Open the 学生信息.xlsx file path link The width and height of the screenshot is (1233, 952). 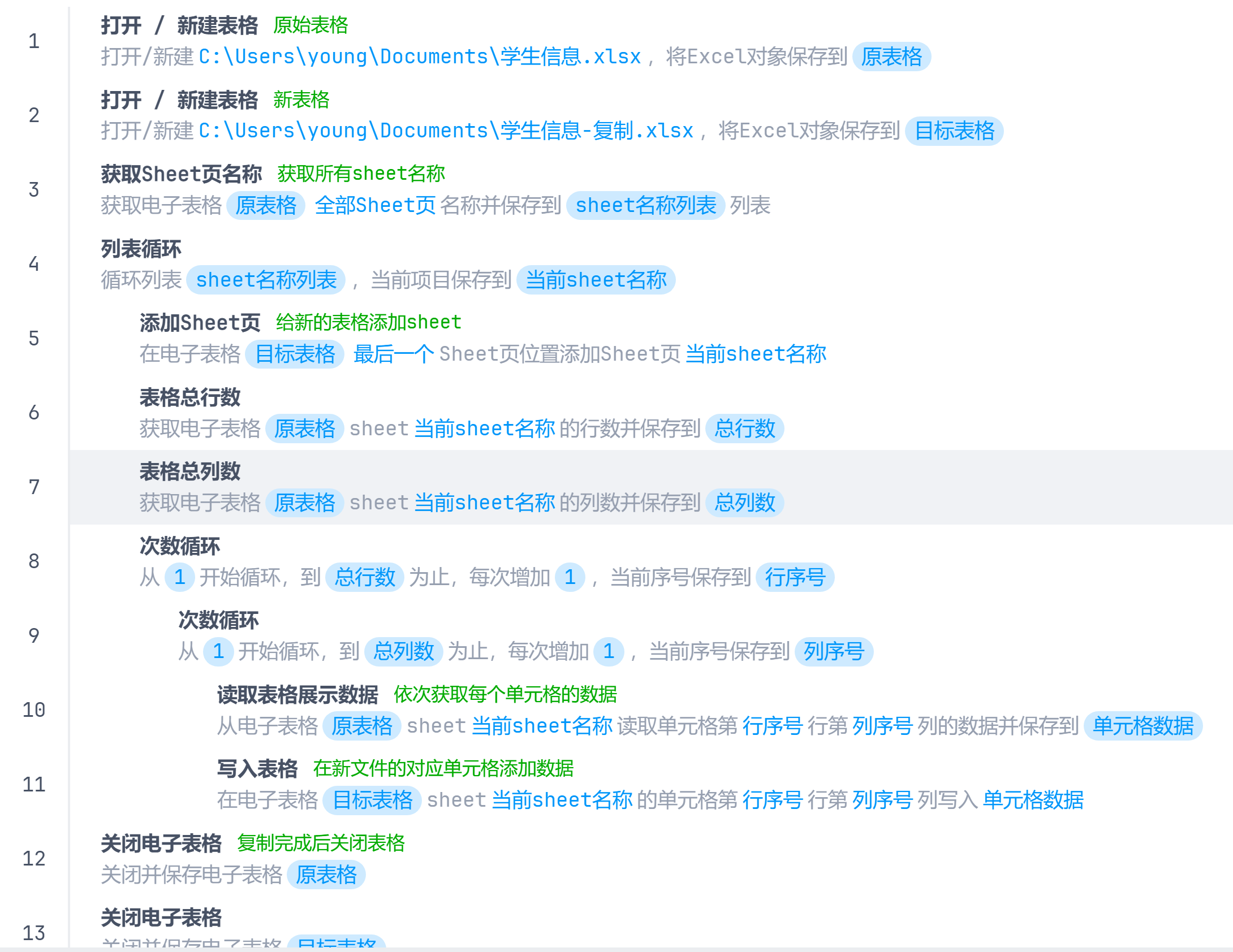point(420,57)
